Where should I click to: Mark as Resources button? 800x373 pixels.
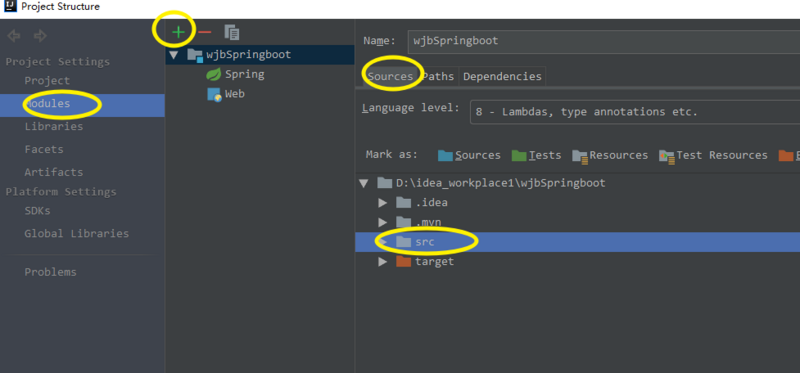pos(610,155)
